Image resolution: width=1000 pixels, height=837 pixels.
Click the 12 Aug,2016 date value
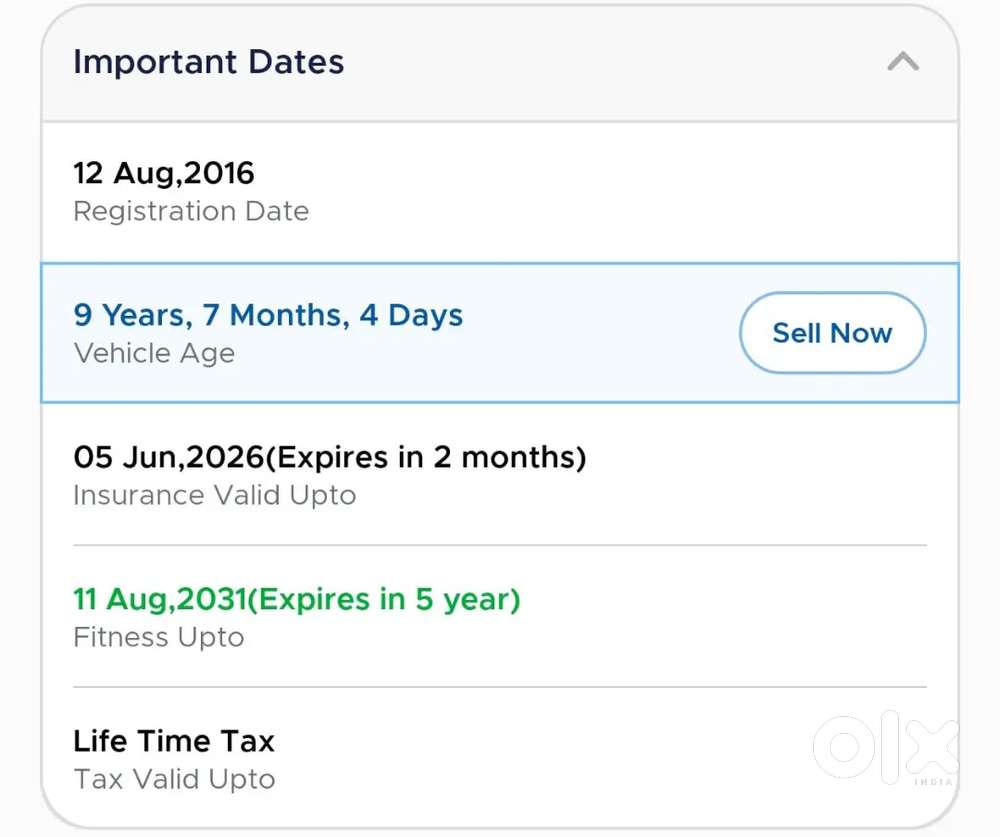tap(164, 173)
